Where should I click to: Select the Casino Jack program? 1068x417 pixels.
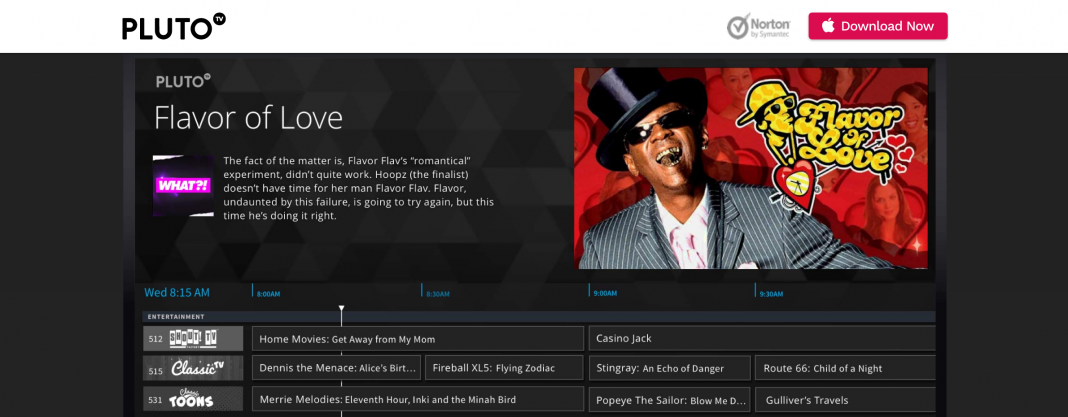tap(761, 339)
